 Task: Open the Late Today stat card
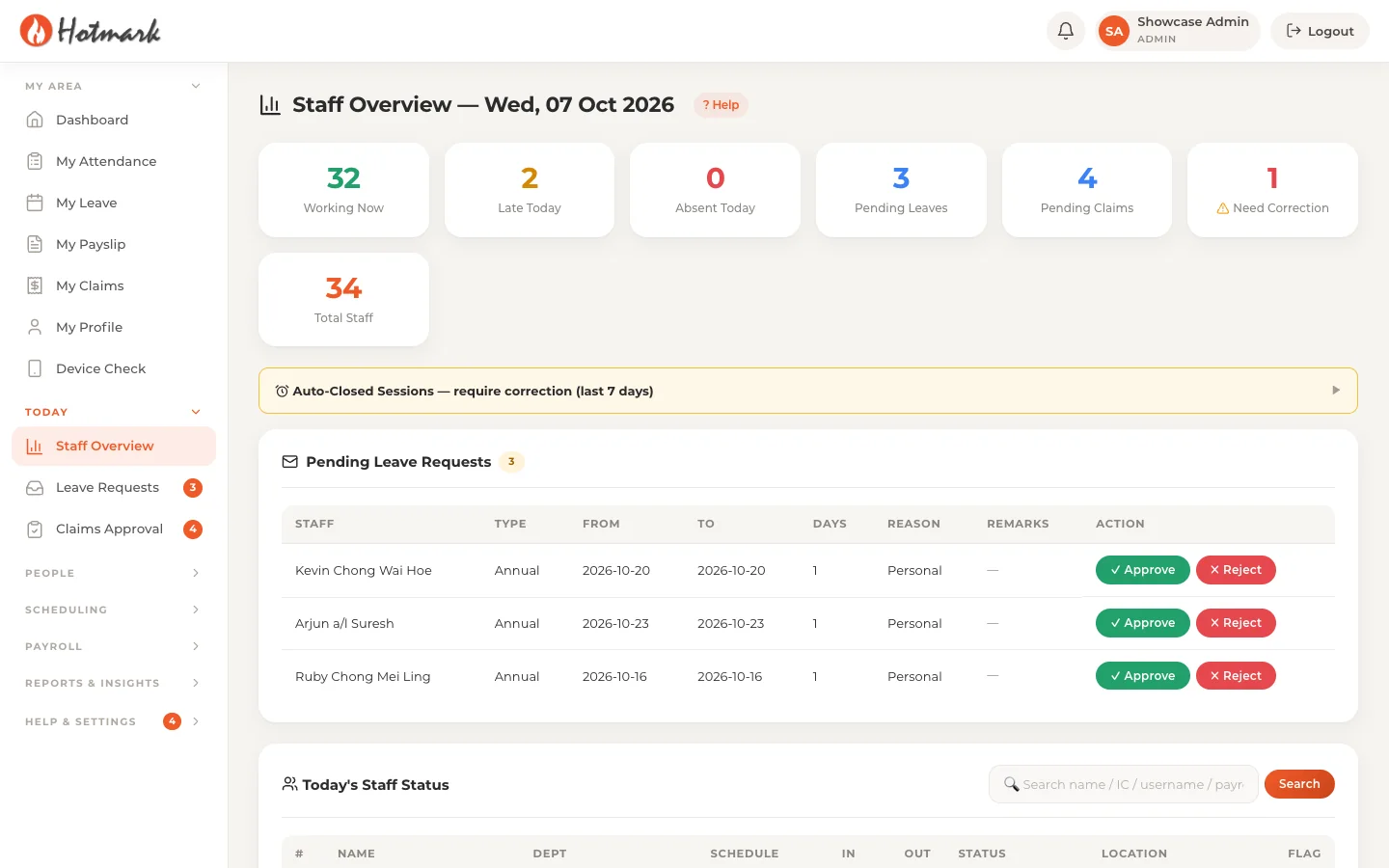point(530,190)
